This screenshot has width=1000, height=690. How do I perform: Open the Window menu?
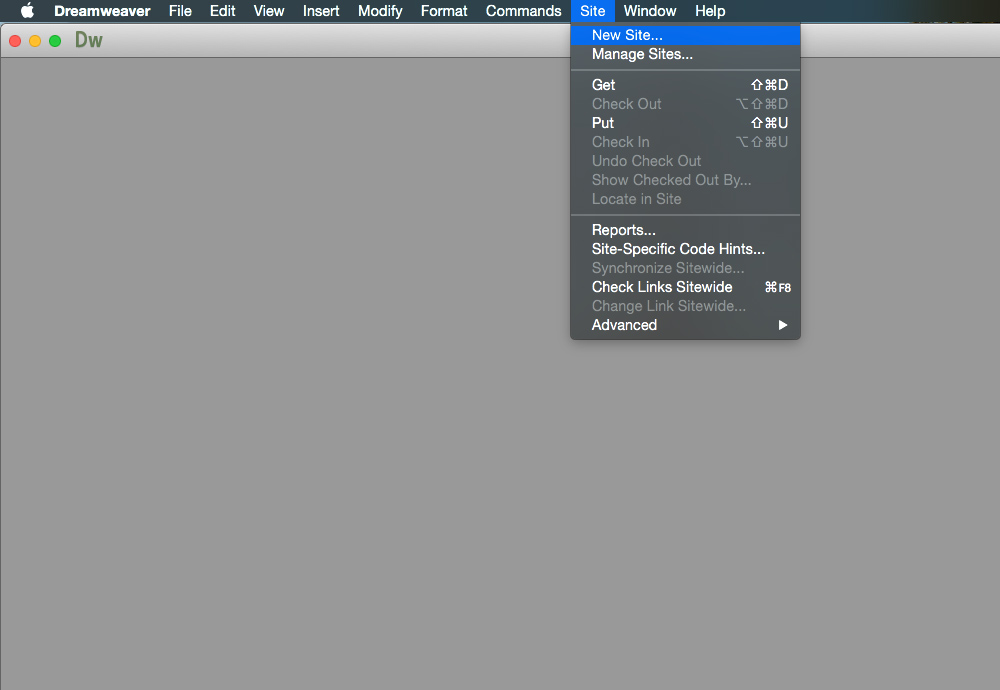click(650, 11)
